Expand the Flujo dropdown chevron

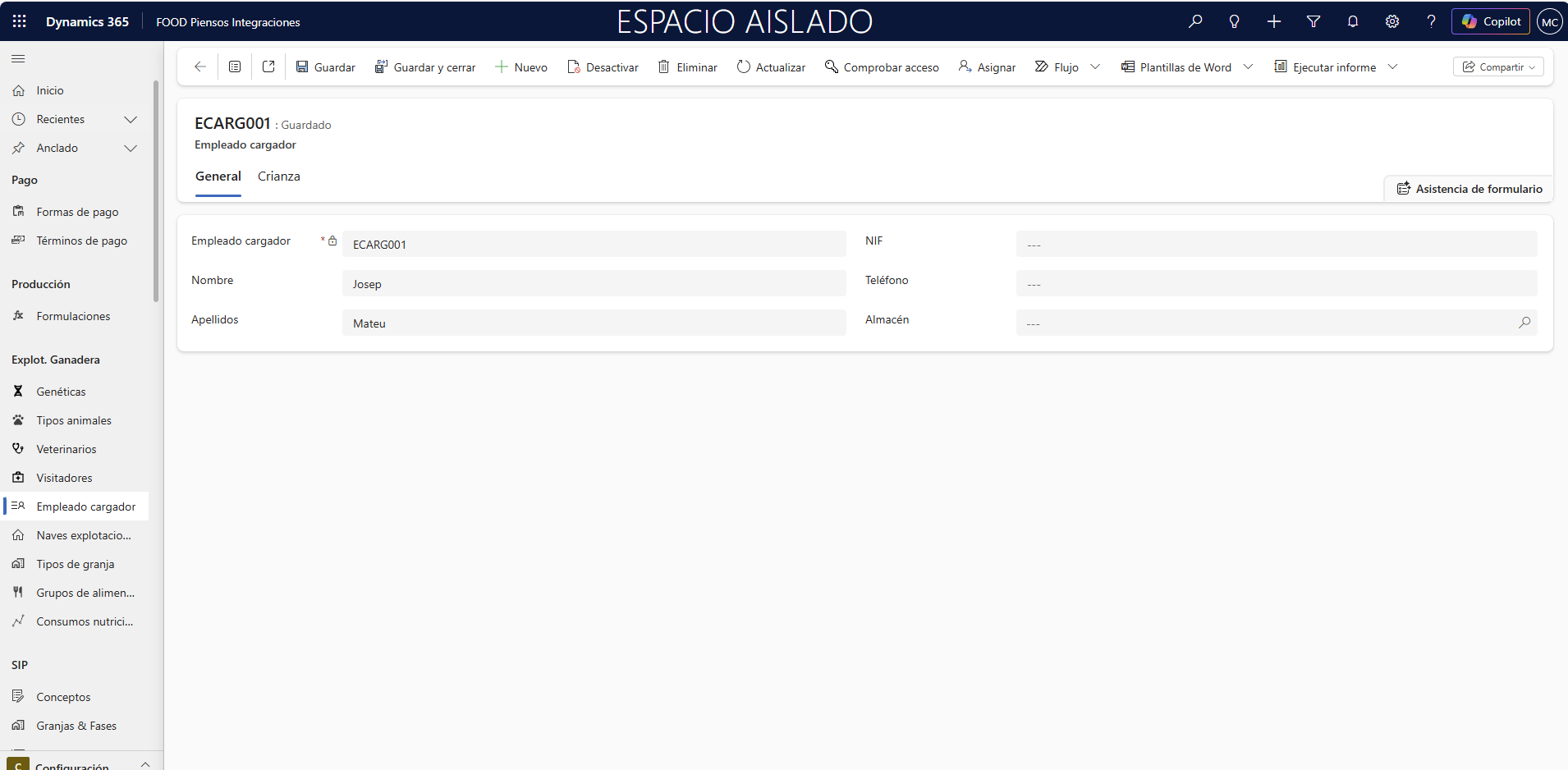(x=1097, y=66)
